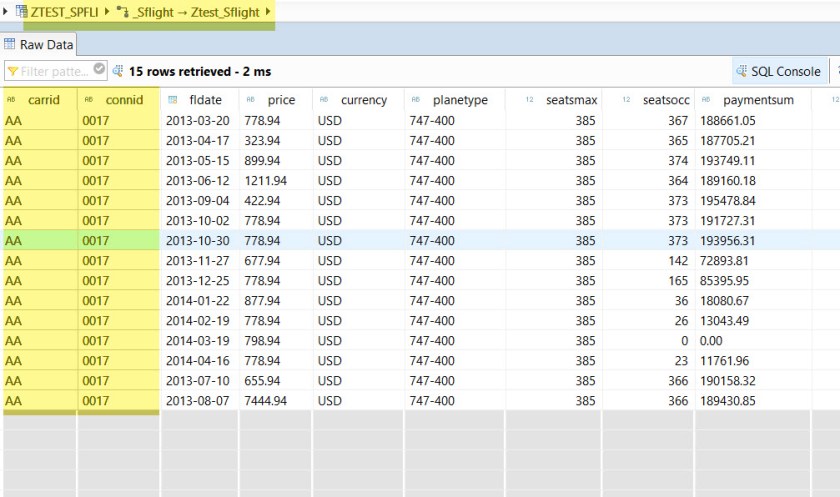Open the SQL Console
Viewport: 840px width, 497px height.
778,71
